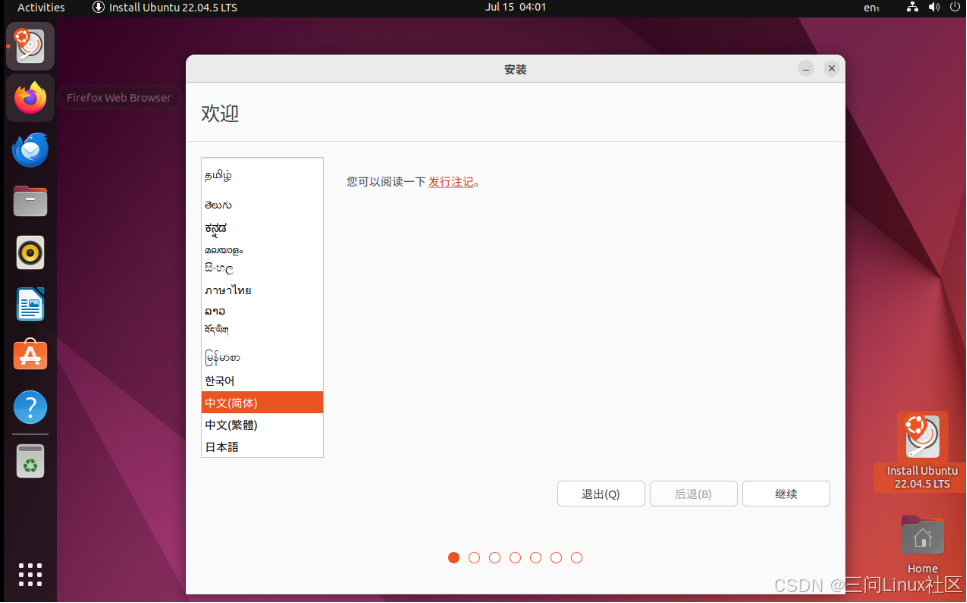The image size is (967, 603).
Task: Select සිංහල in the language list
Action: (262, 269)
